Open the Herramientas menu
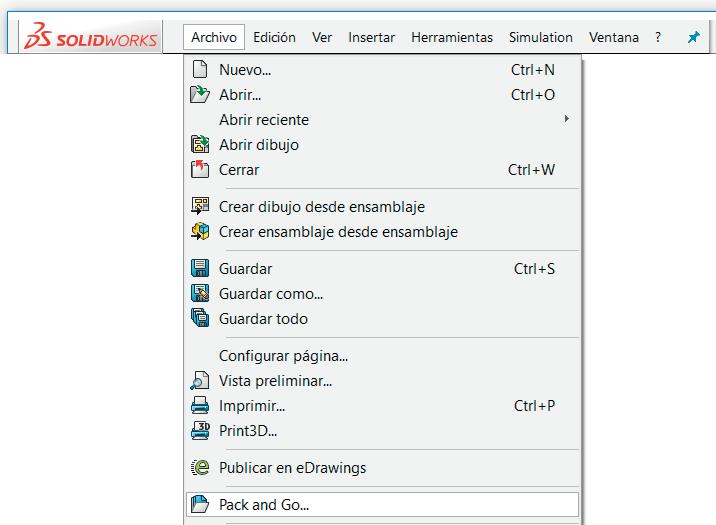The image size is (716, 525). [x=452, y=37]
